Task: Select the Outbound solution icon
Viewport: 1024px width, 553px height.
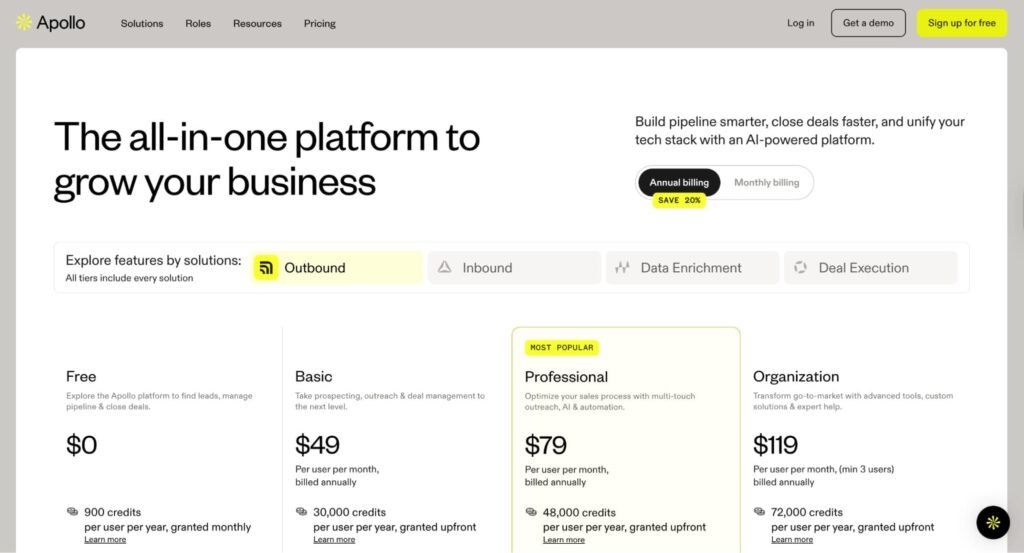Action: click(265, 268)
